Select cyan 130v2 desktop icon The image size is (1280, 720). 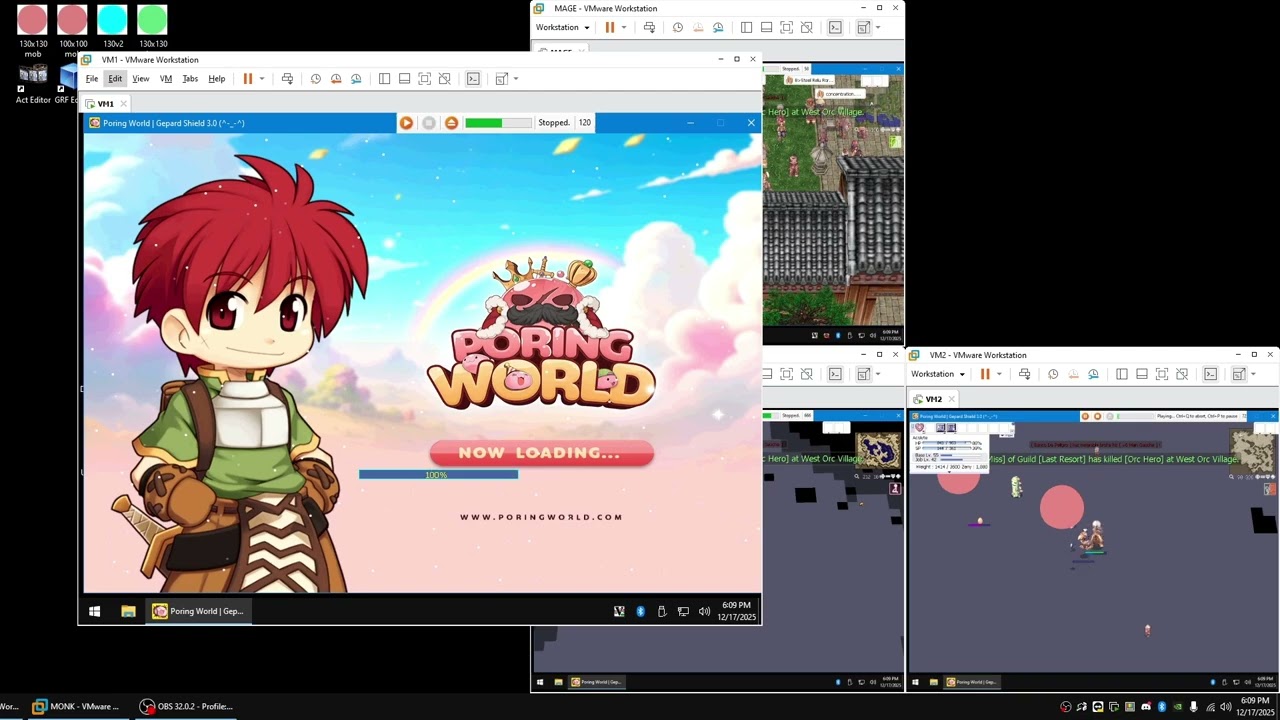(112, 27)
